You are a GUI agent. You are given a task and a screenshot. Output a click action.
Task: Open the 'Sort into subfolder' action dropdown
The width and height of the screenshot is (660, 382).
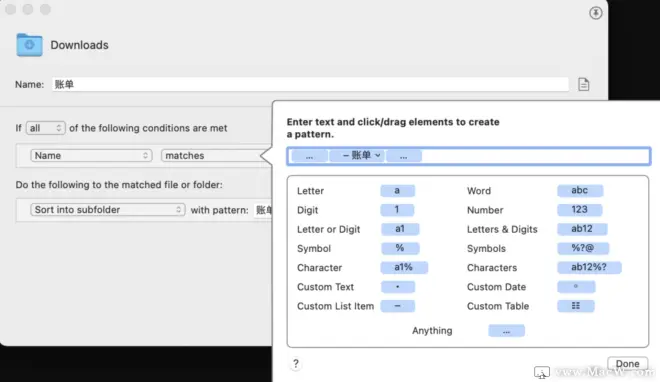pyautogui.click(x=108, y=210)
